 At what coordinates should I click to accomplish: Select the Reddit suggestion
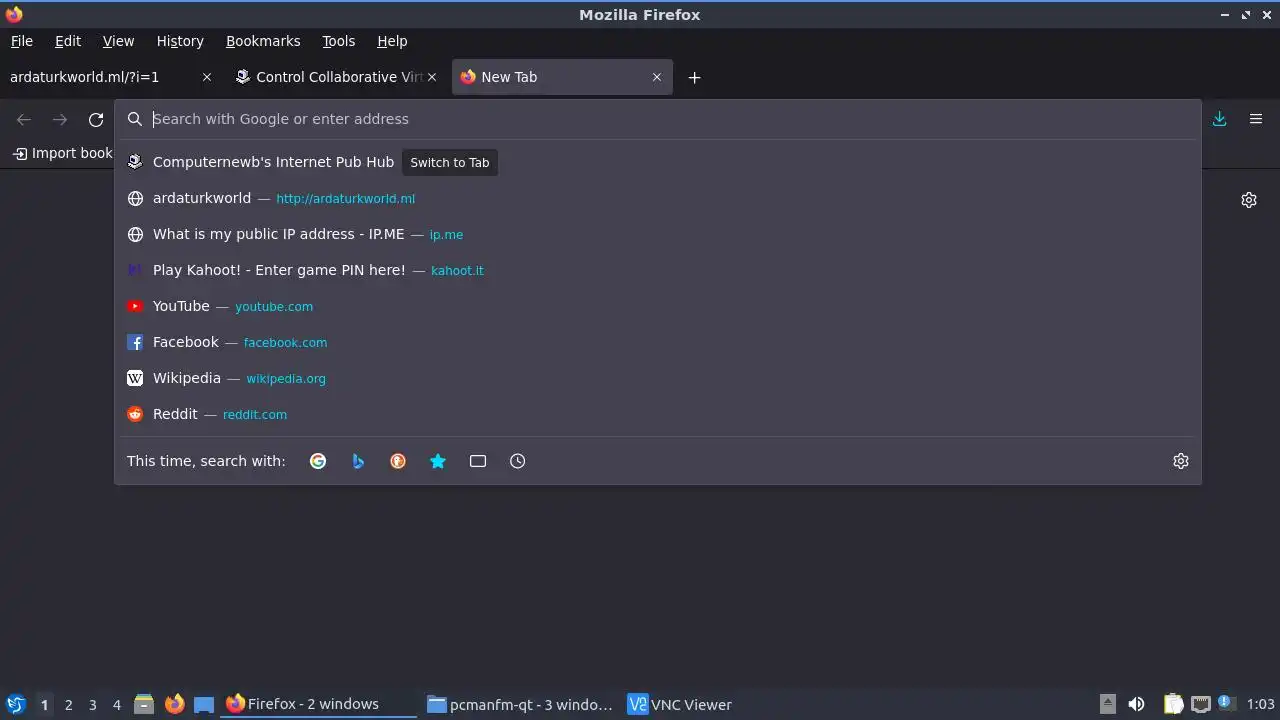tap(658, 414)
